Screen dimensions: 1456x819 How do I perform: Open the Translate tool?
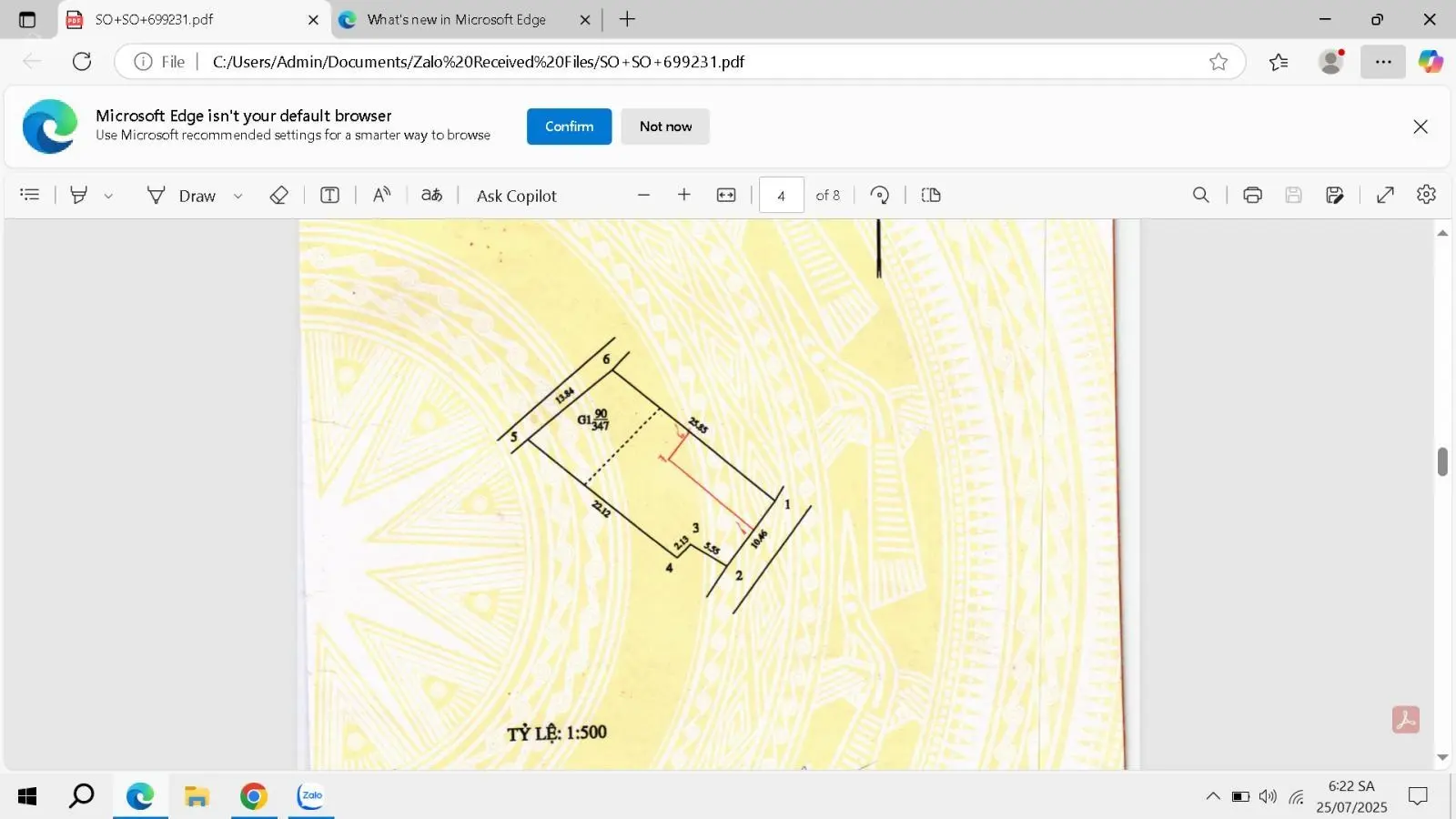432,195
